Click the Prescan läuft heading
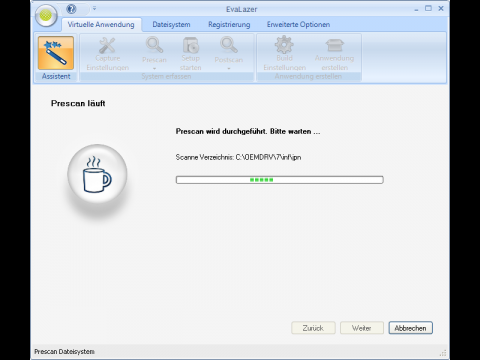The image size is (480, 360). tap(78, 103)
